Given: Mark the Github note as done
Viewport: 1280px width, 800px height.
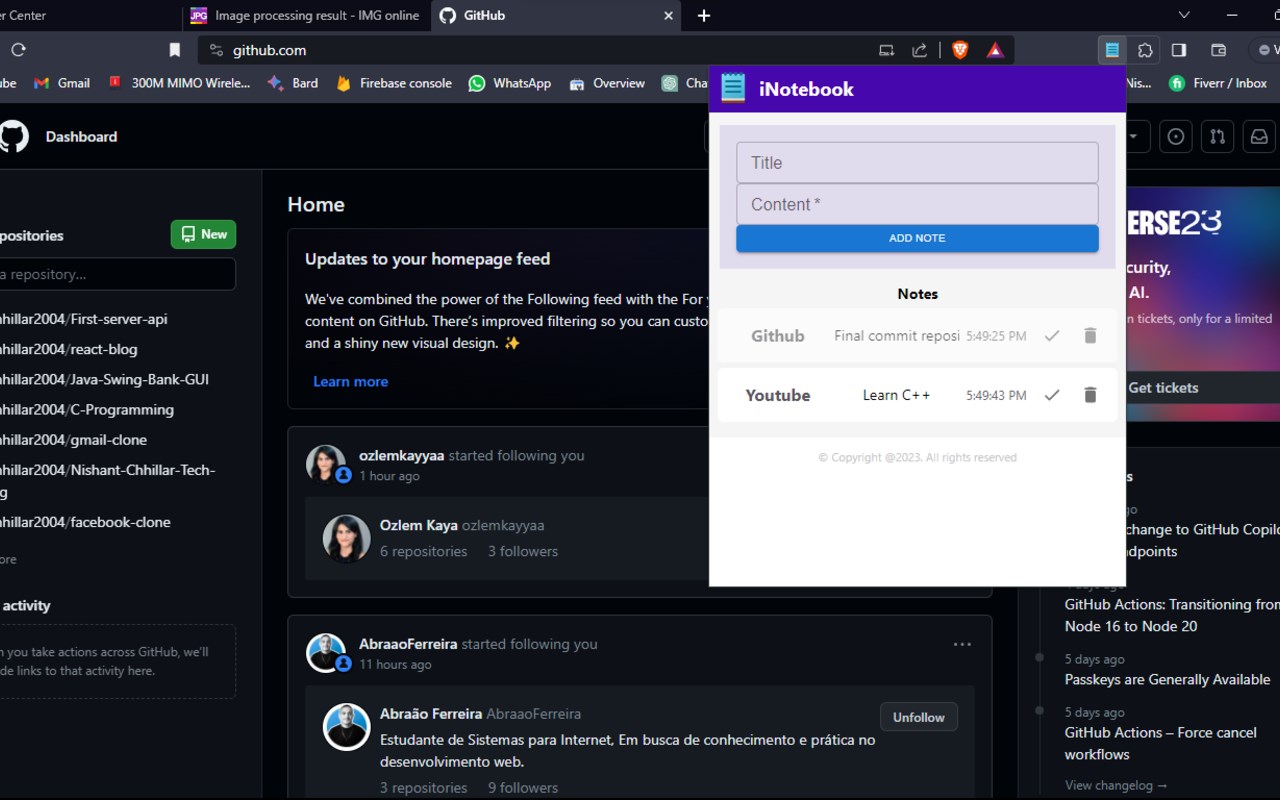Looking at the screenshot, I should point(1051,336).
